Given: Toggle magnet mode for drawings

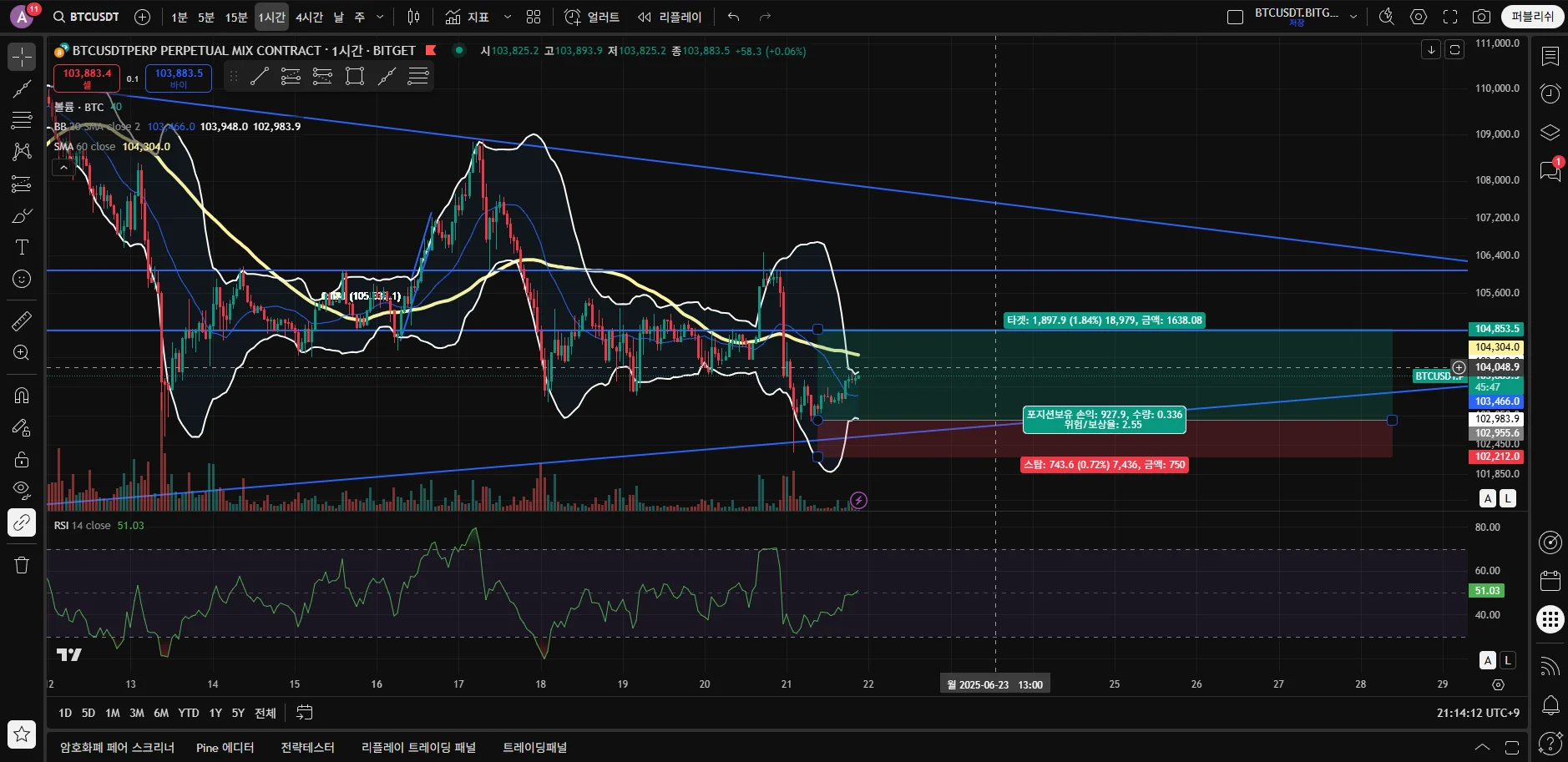Looking at the screenshot, I should pos(22,396).
